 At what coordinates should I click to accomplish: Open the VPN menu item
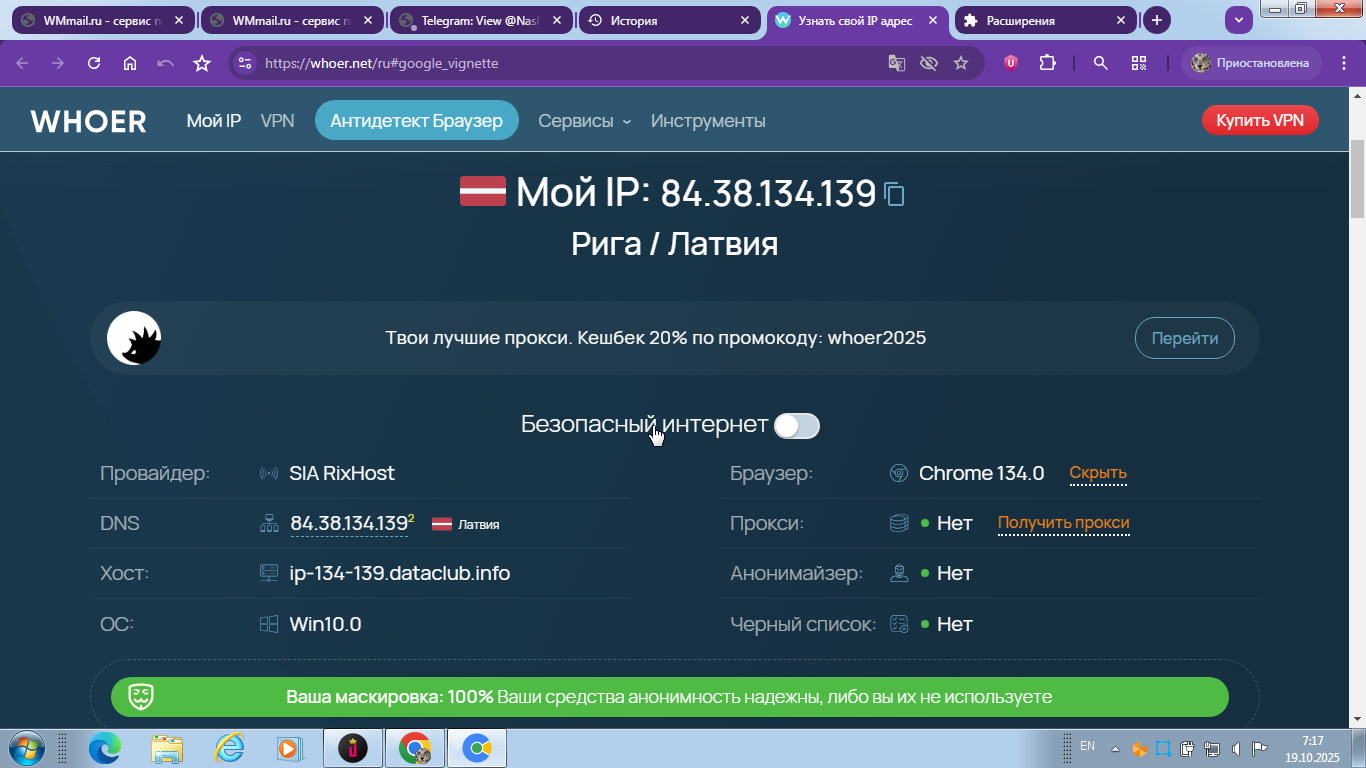(x=278, y=121)
